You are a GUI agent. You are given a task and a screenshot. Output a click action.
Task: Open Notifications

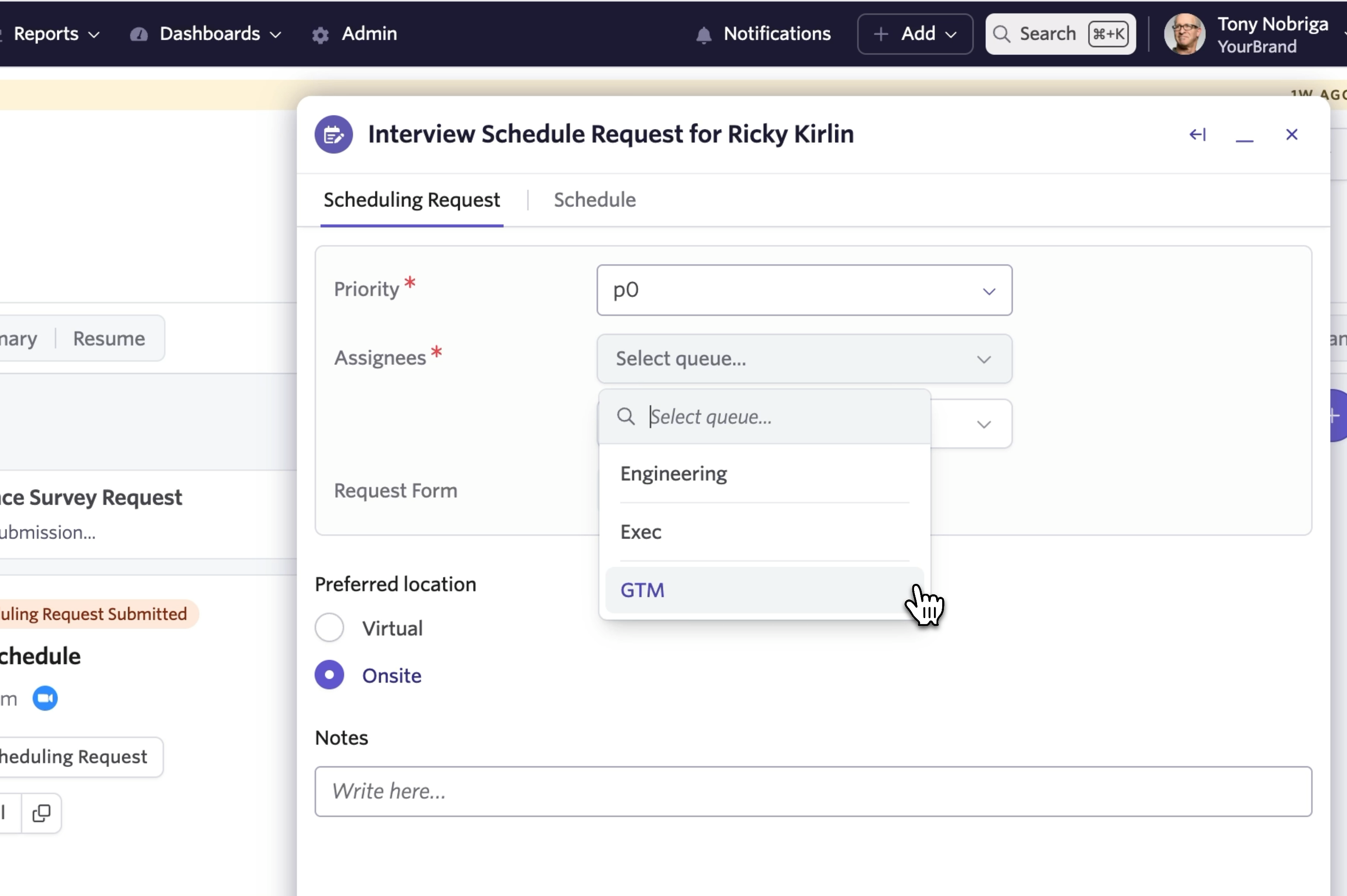tap(763, 34)
